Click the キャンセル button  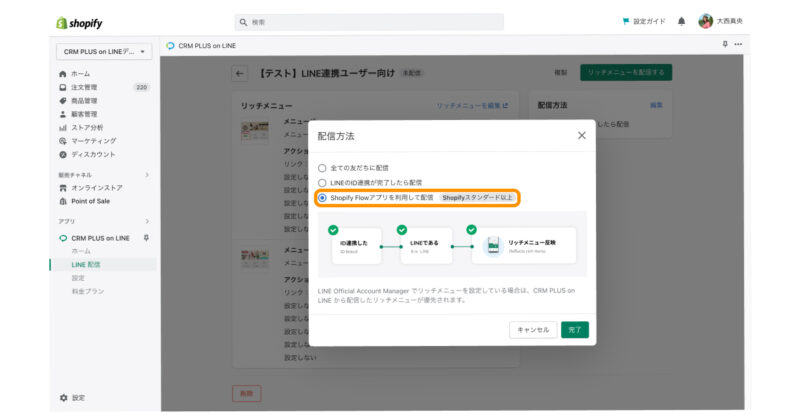click(533, 330)
